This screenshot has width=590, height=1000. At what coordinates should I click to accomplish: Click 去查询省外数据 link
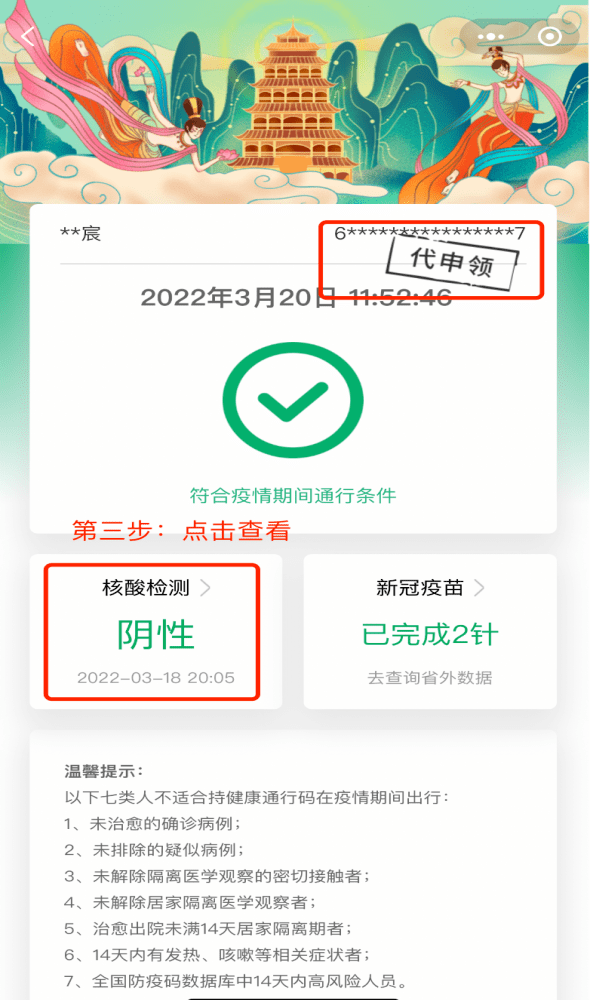[x=430, y=677]
